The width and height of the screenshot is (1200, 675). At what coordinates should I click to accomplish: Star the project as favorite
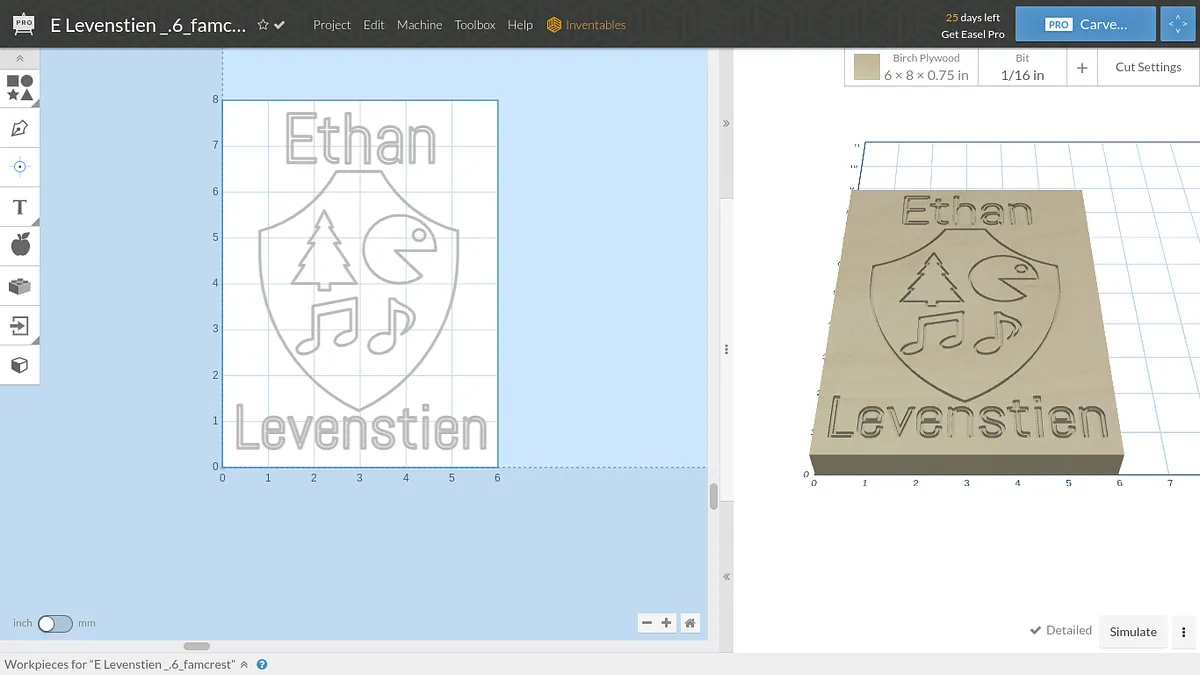(263, 25)
